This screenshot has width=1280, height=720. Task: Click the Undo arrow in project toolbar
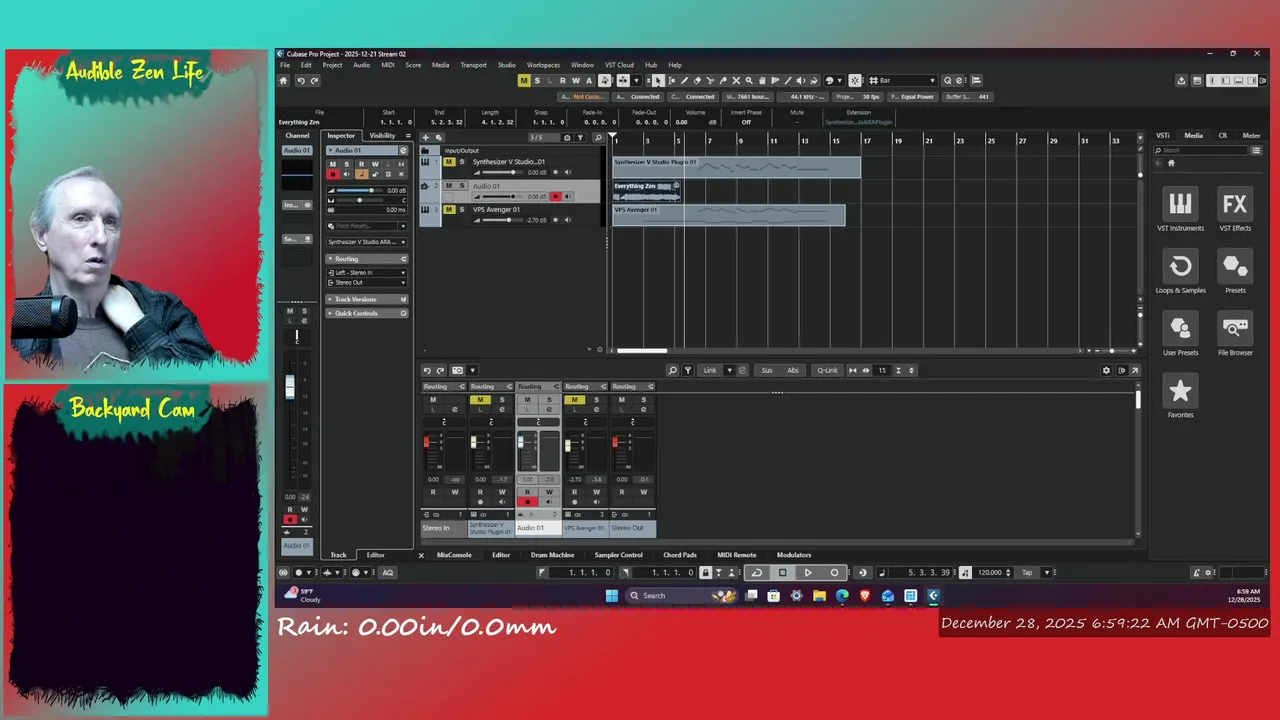[x=300, y=81]
